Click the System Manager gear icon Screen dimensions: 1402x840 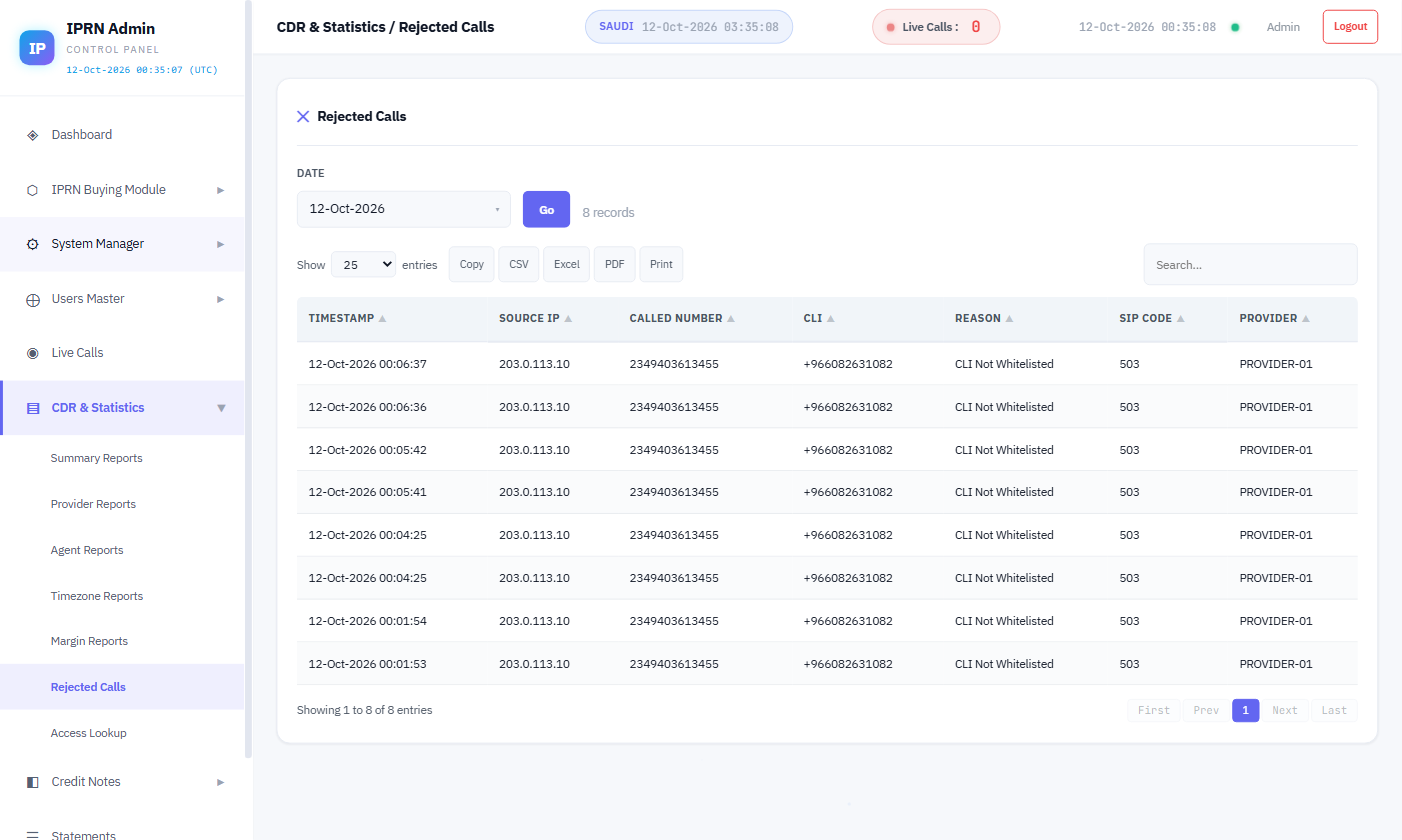32,244
